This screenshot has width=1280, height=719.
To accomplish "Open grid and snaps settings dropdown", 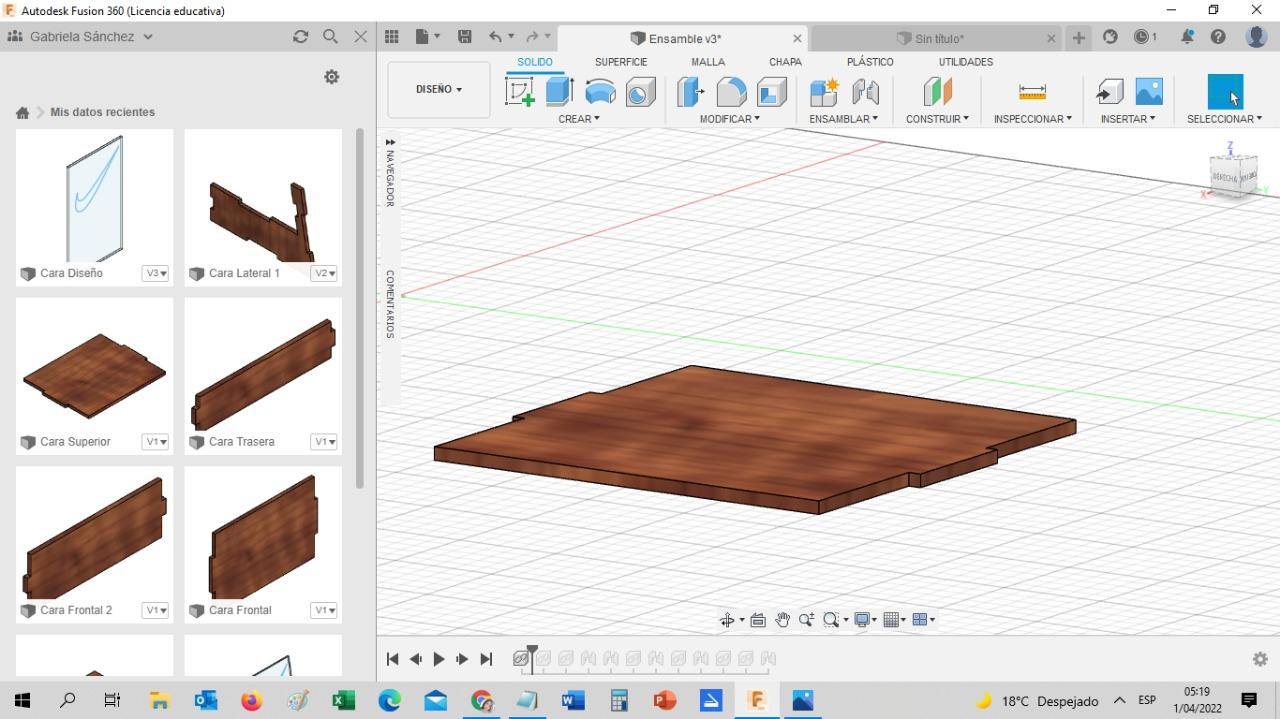I will coord(893,620).
